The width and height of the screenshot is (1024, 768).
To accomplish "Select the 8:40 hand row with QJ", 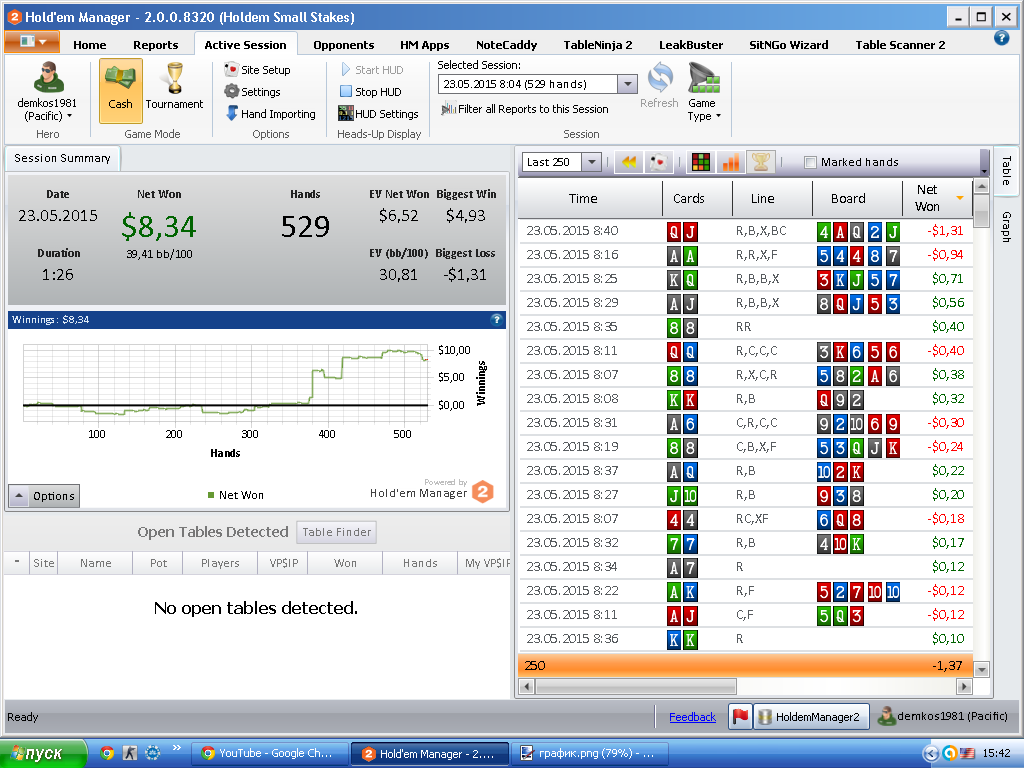I will 745,231.
